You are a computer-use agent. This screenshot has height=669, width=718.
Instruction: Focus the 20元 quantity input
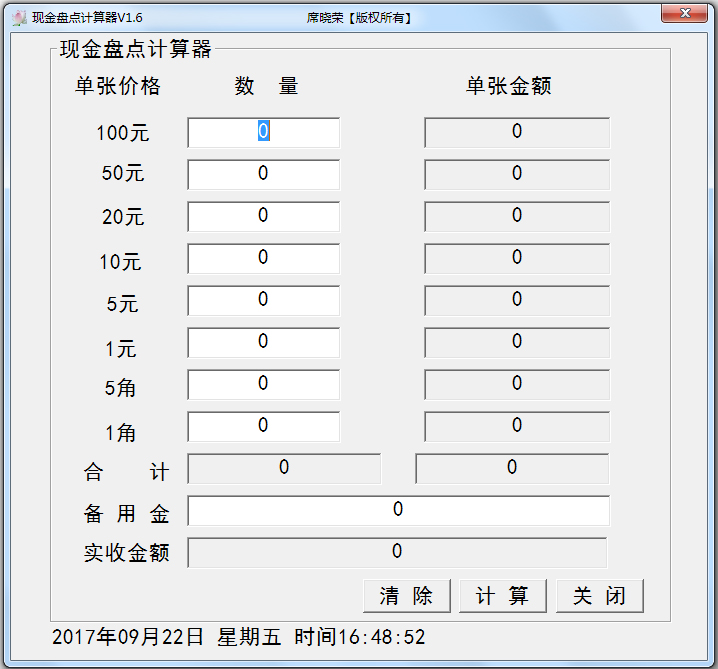pyautogui.click(x=263, y=216)
